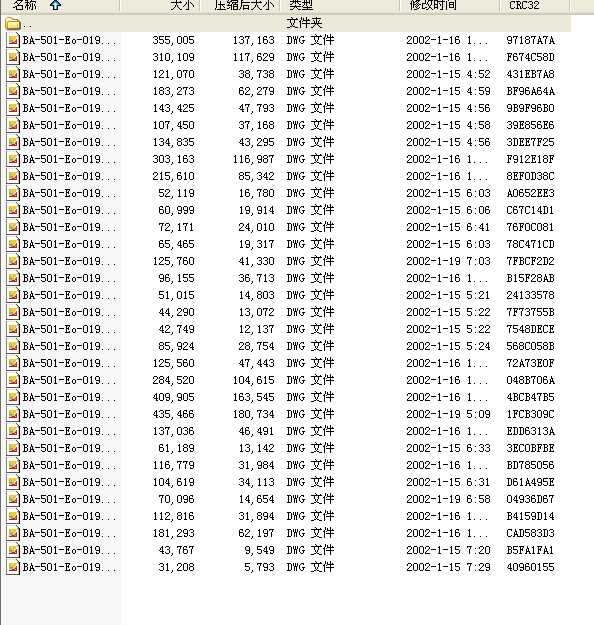Click modified time 2002-1-19 5:09

(x=448, y=415)
